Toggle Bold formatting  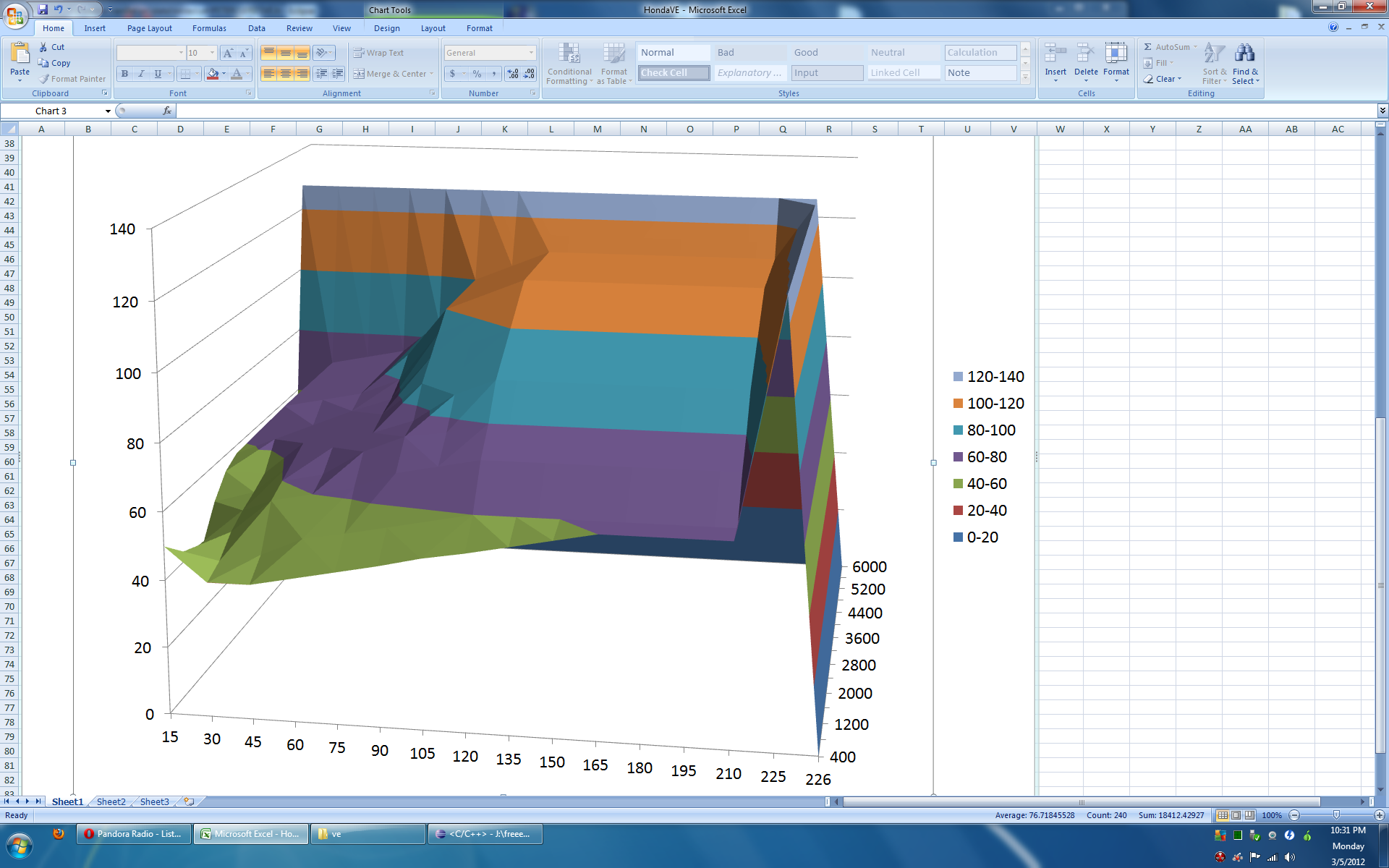pos(125,74)
